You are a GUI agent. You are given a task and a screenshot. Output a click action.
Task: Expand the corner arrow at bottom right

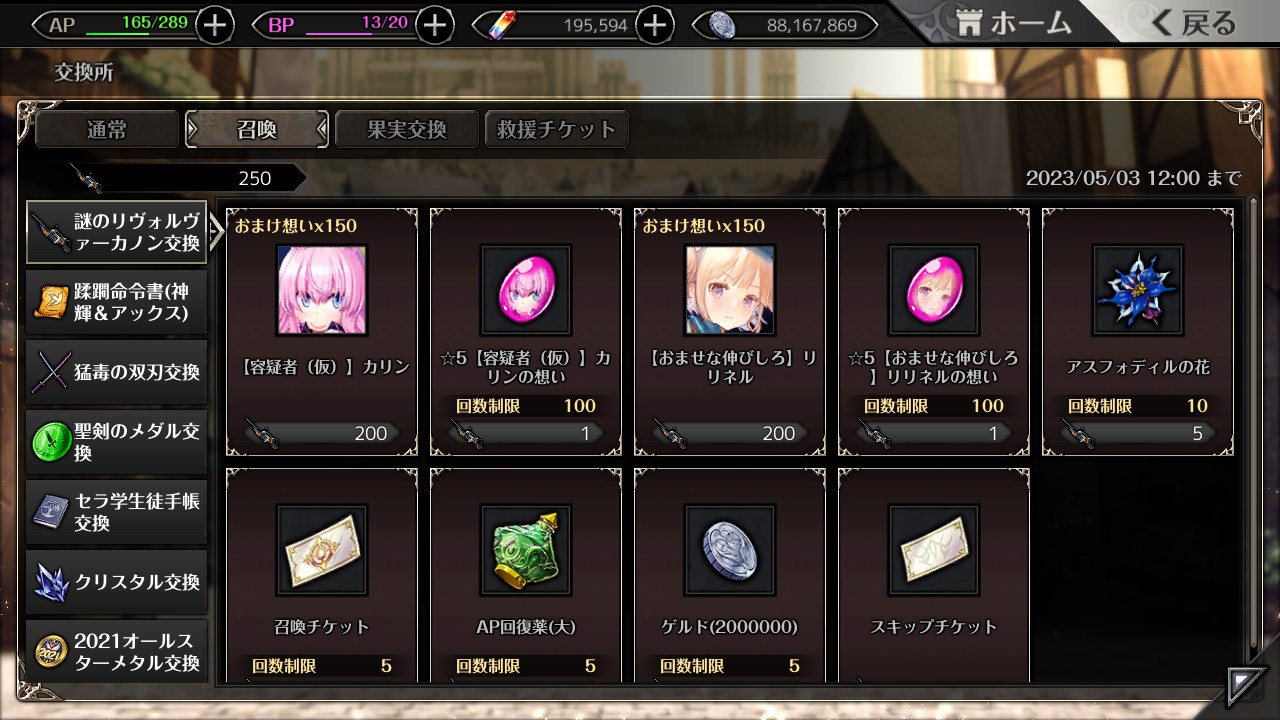click(1245, 686)
